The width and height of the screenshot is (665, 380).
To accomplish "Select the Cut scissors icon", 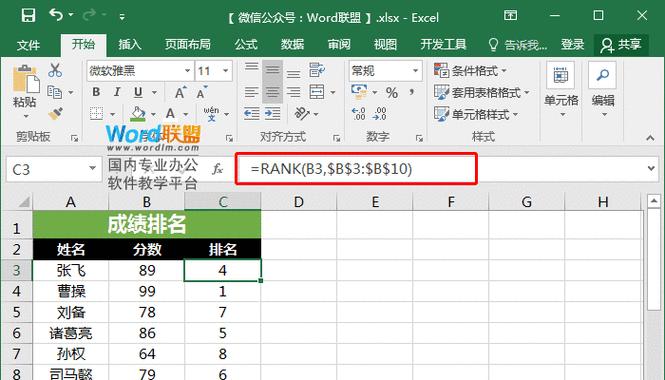I will click(x=55, y=70).
